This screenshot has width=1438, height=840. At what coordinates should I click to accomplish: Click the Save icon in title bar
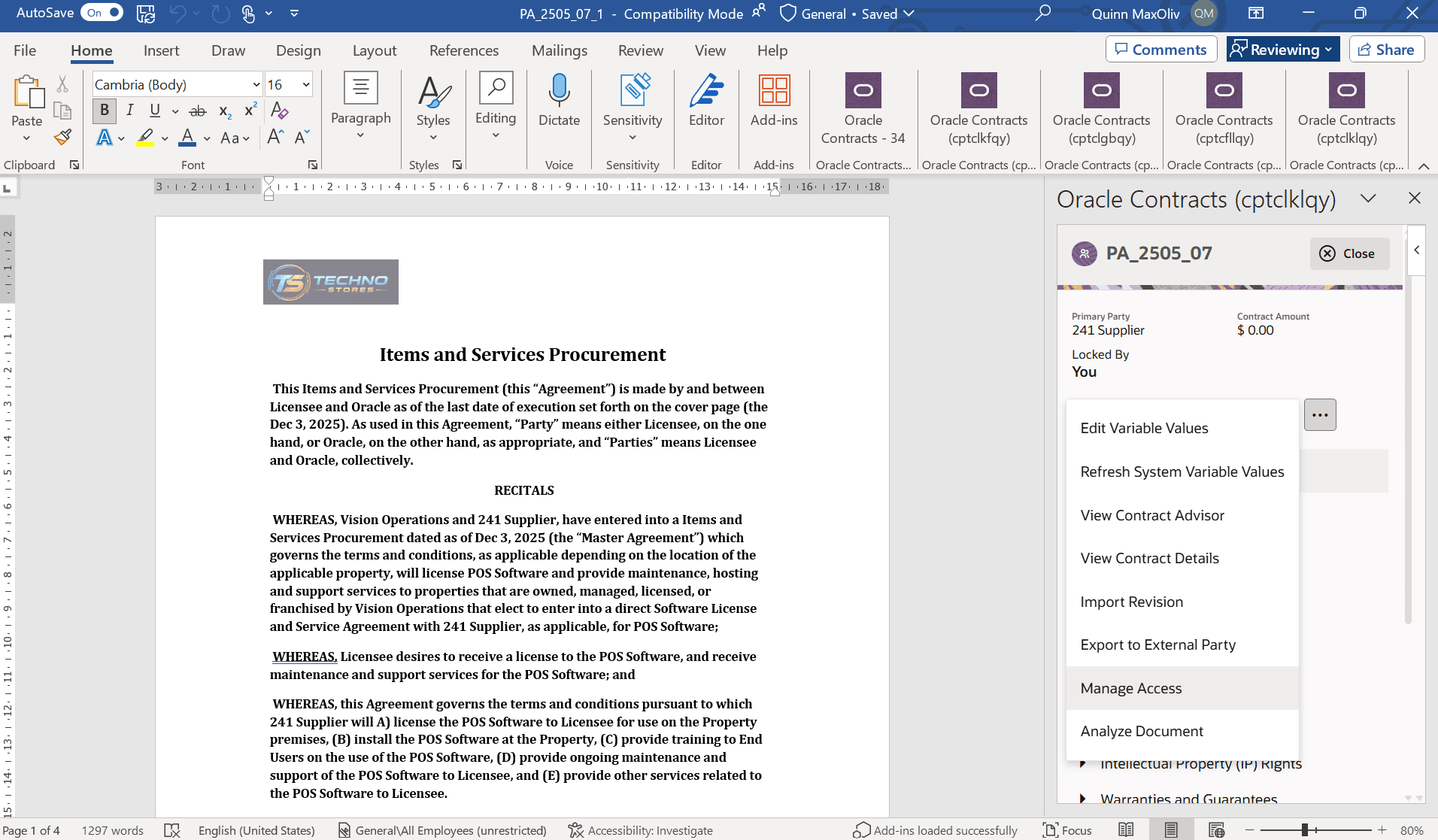tap(145, 14)
